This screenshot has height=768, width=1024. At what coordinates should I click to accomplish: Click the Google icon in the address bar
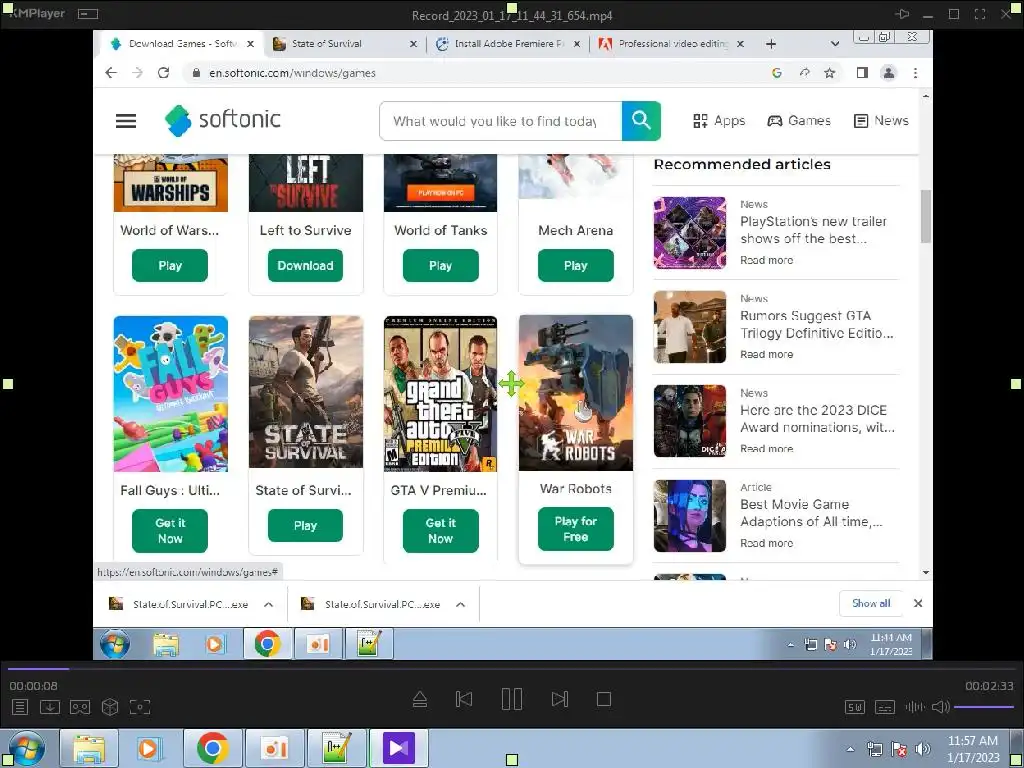(x=776, y=73)
